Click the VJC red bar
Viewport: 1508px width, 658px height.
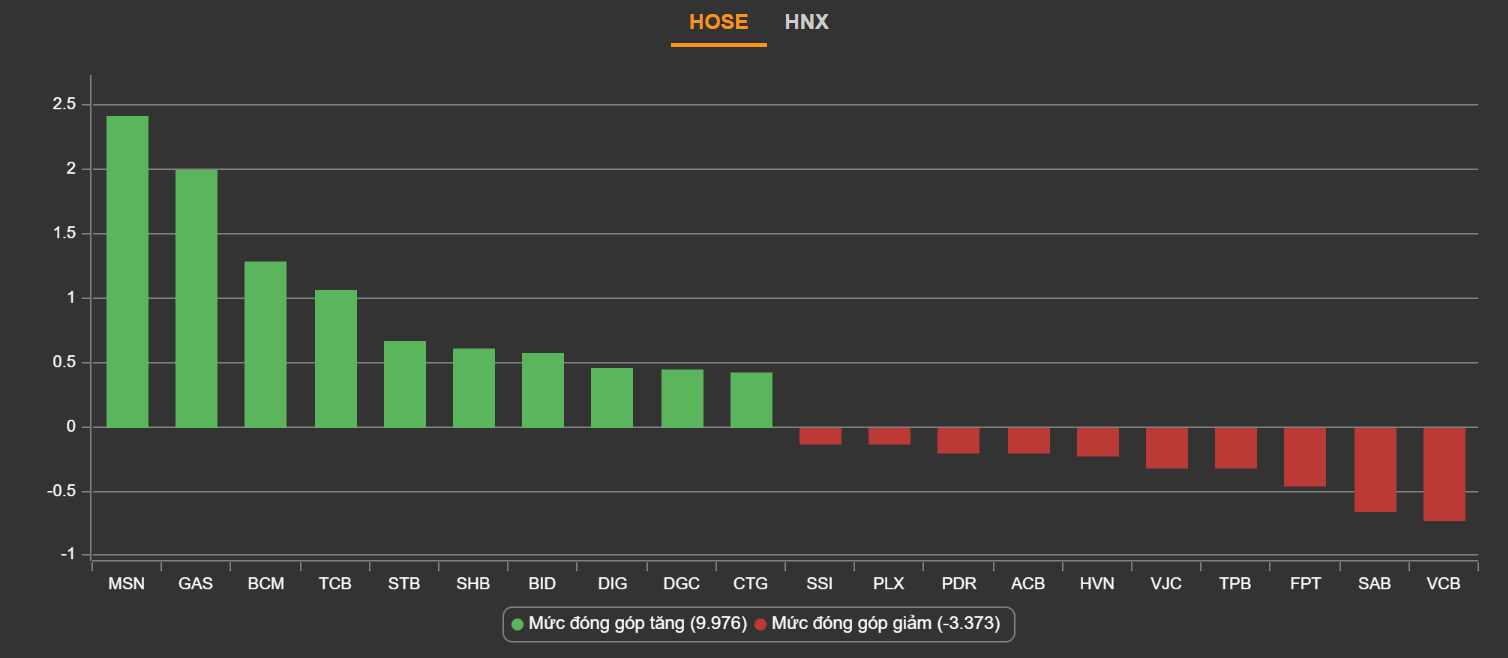click(x=1167, y=448)
